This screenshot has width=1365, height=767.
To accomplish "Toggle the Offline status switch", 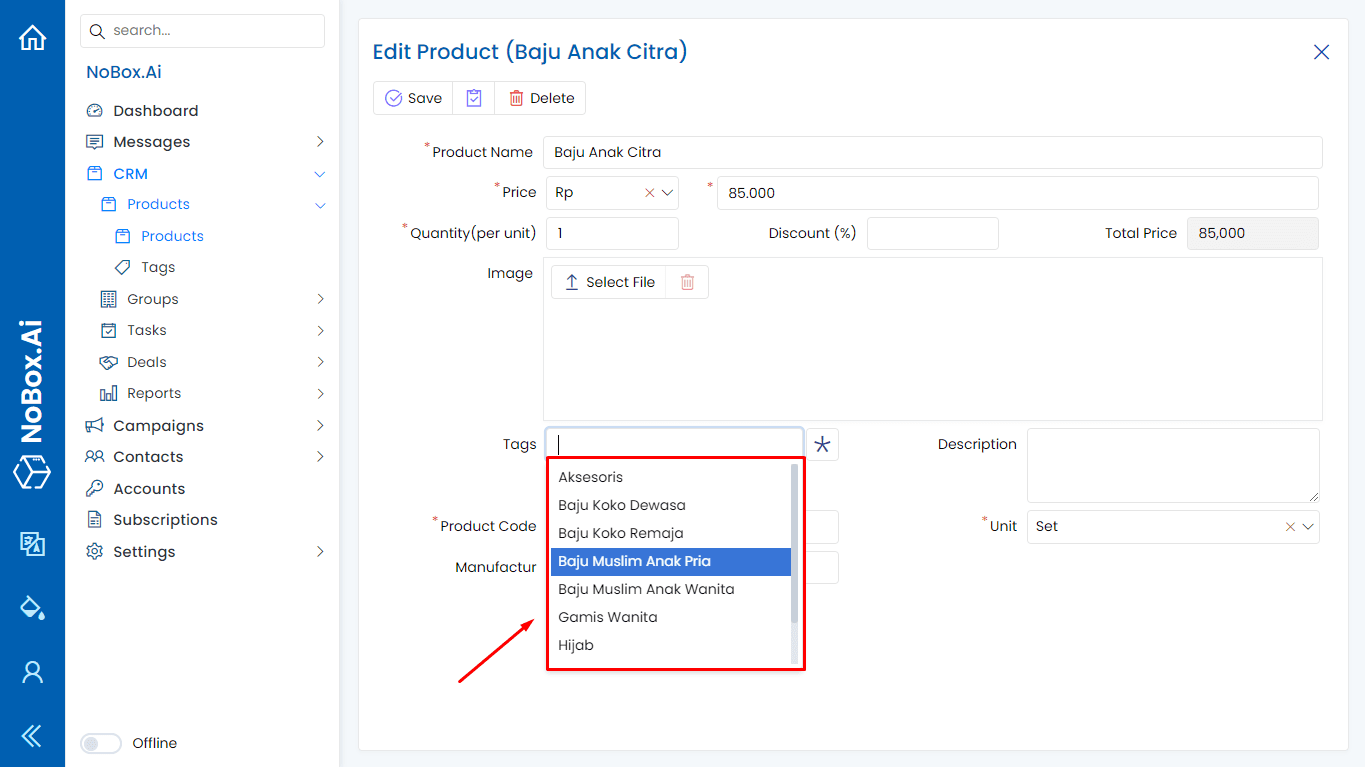I will (100, 743).
